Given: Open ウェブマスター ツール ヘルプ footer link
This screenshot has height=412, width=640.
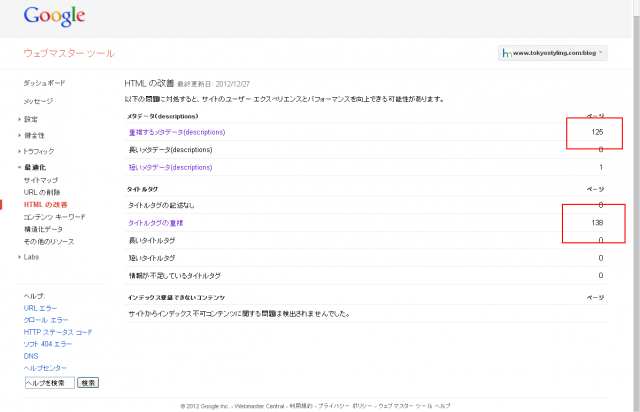Looking at the screenshot, I should click(x=414, y=406).
